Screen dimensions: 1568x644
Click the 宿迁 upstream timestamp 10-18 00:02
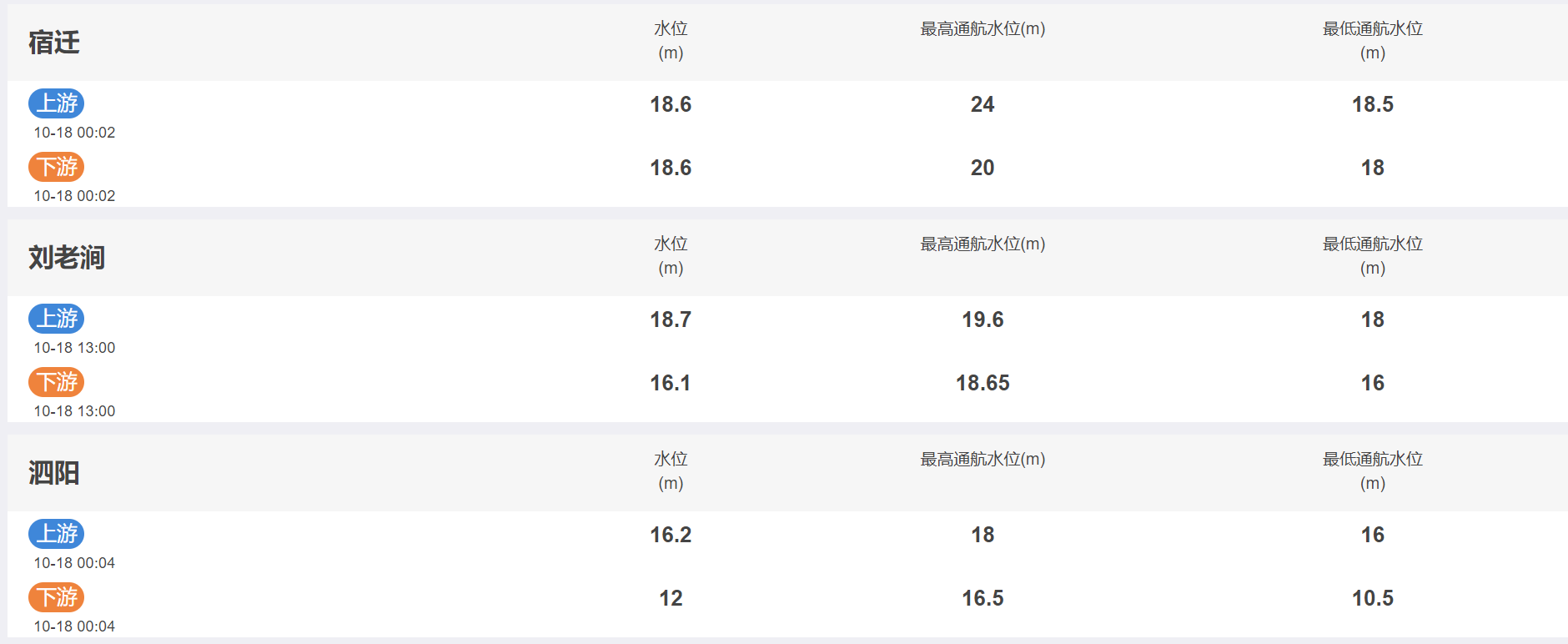[74, 133]
